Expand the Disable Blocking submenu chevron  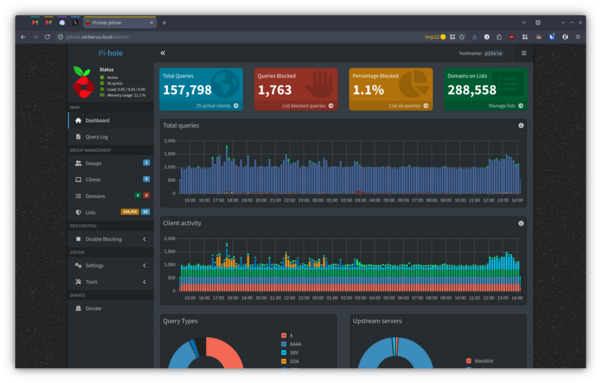[x=145, y=239]
